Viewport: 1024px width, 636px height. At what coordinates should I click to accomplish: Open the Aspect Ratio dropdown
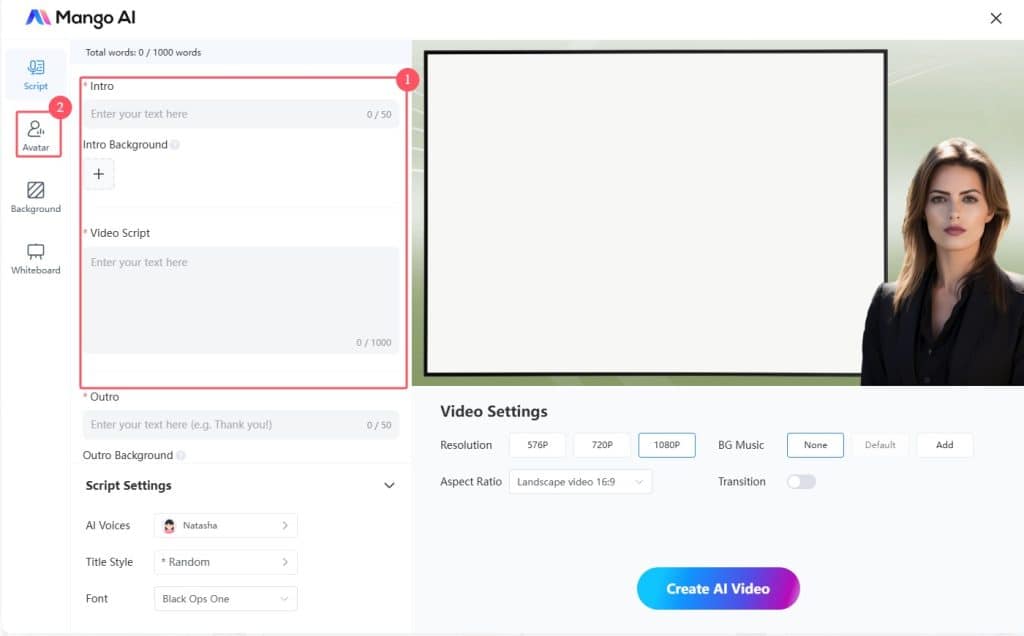(x=580, y=482)
